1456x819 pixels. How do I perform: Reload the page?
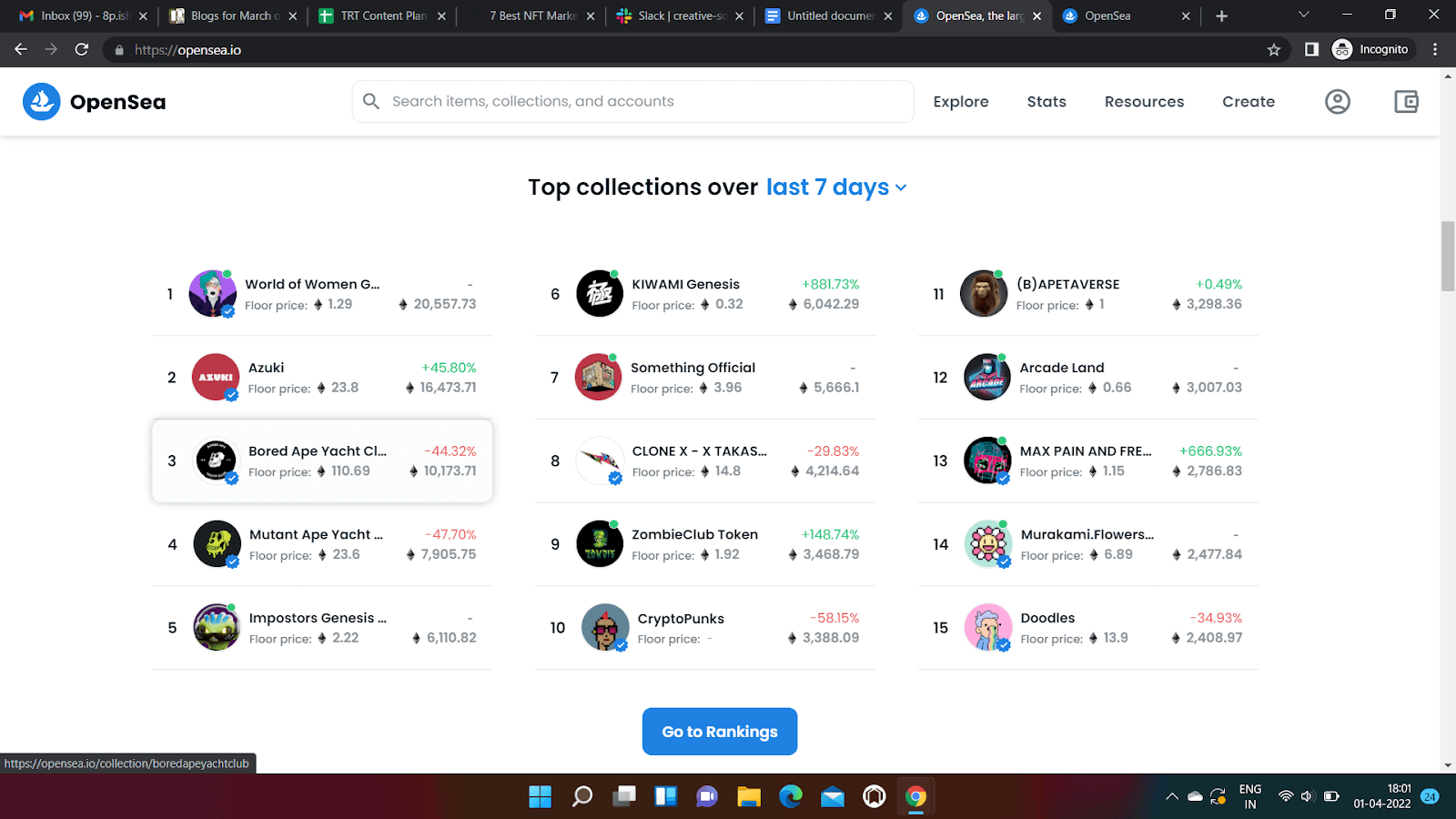(x=82, y=50)
